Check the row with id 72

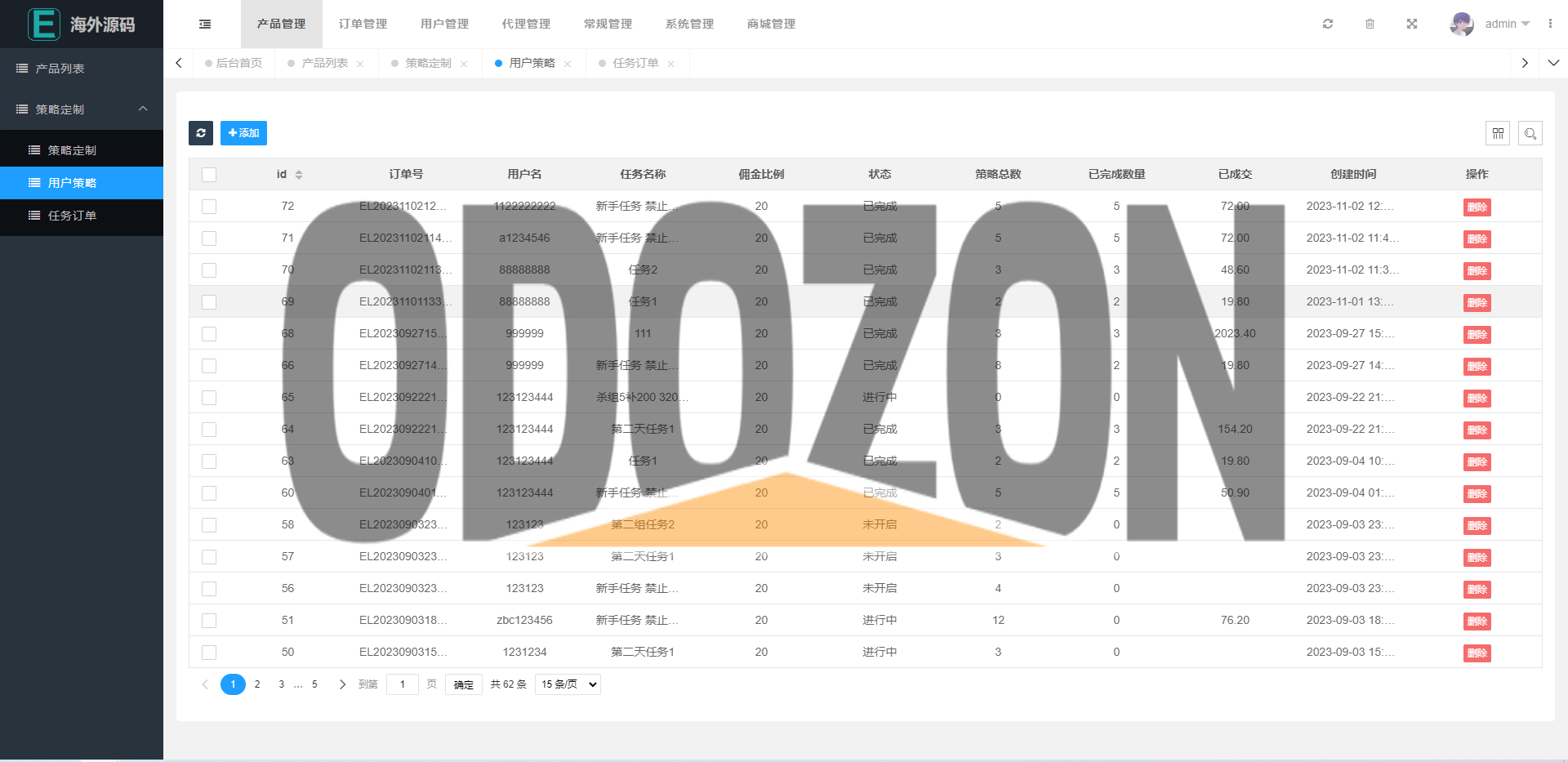[x=209, y=207]
